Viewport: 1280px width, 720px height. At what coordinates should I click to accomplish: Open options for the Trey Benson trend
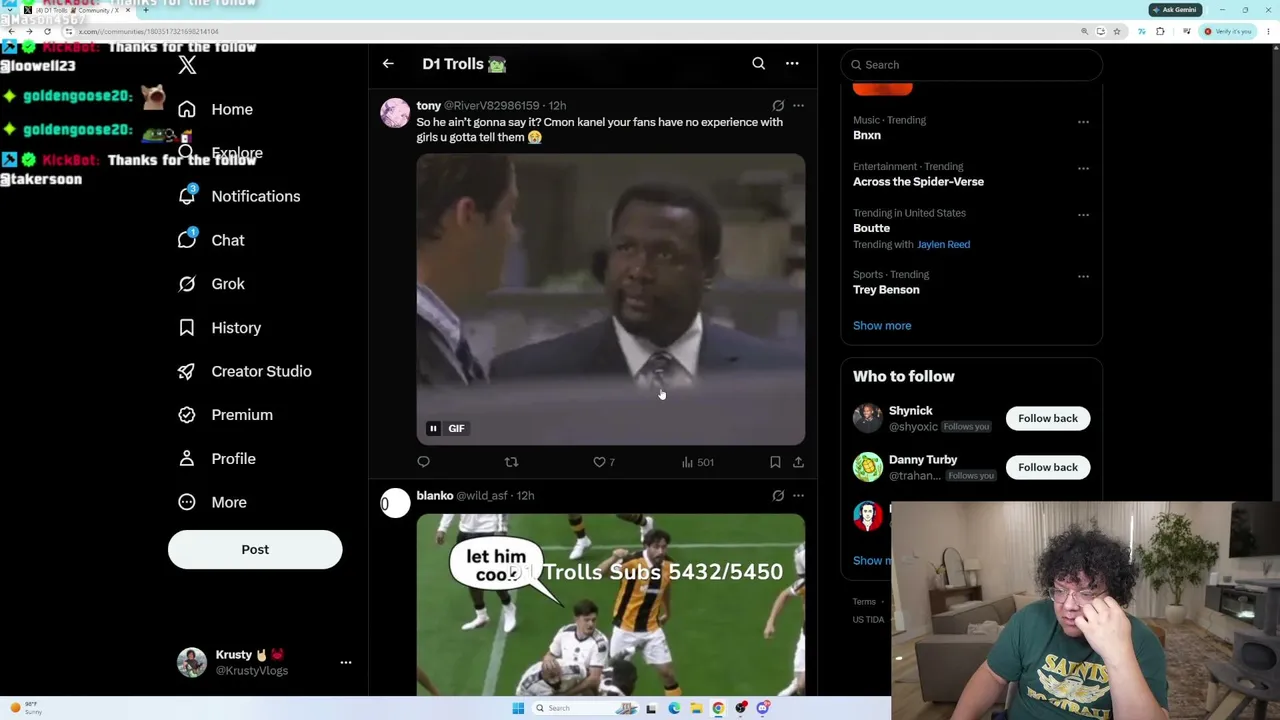click(1083, 276)
